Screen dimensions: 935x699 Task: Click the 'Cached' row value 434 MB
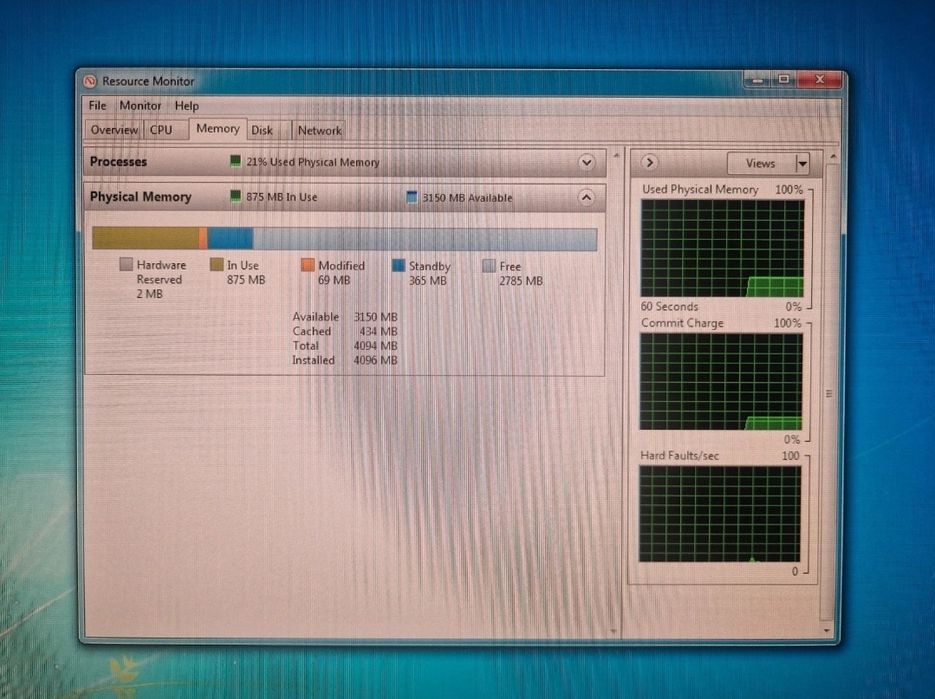coord(378,331)
